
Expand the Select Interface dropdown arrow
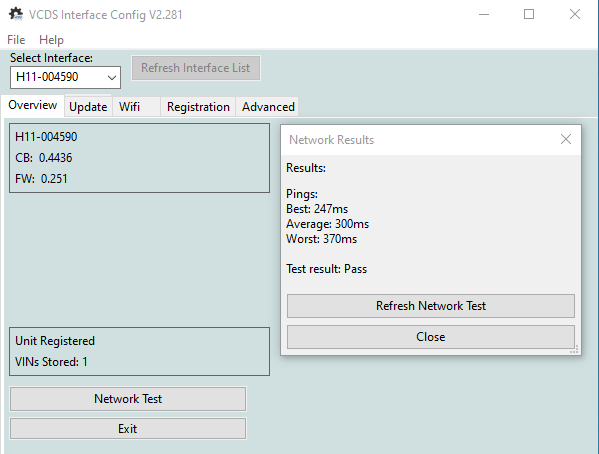coord(112,78)
